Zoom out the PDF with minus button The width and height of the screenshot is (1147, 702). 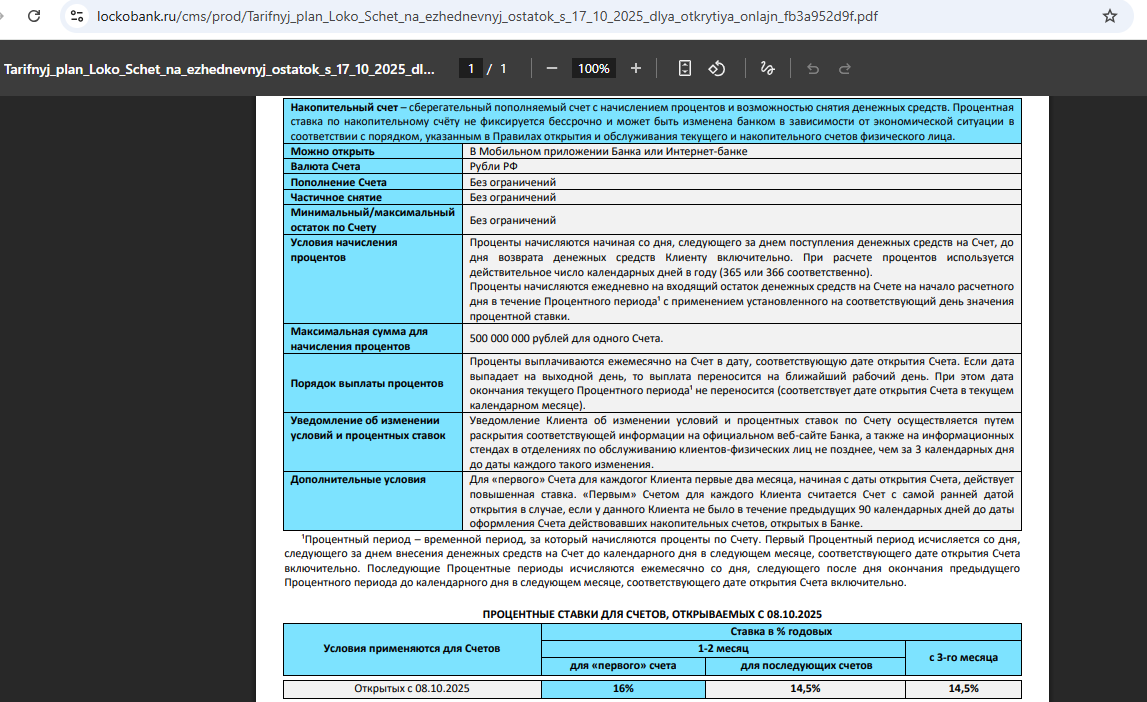[552, 69]
